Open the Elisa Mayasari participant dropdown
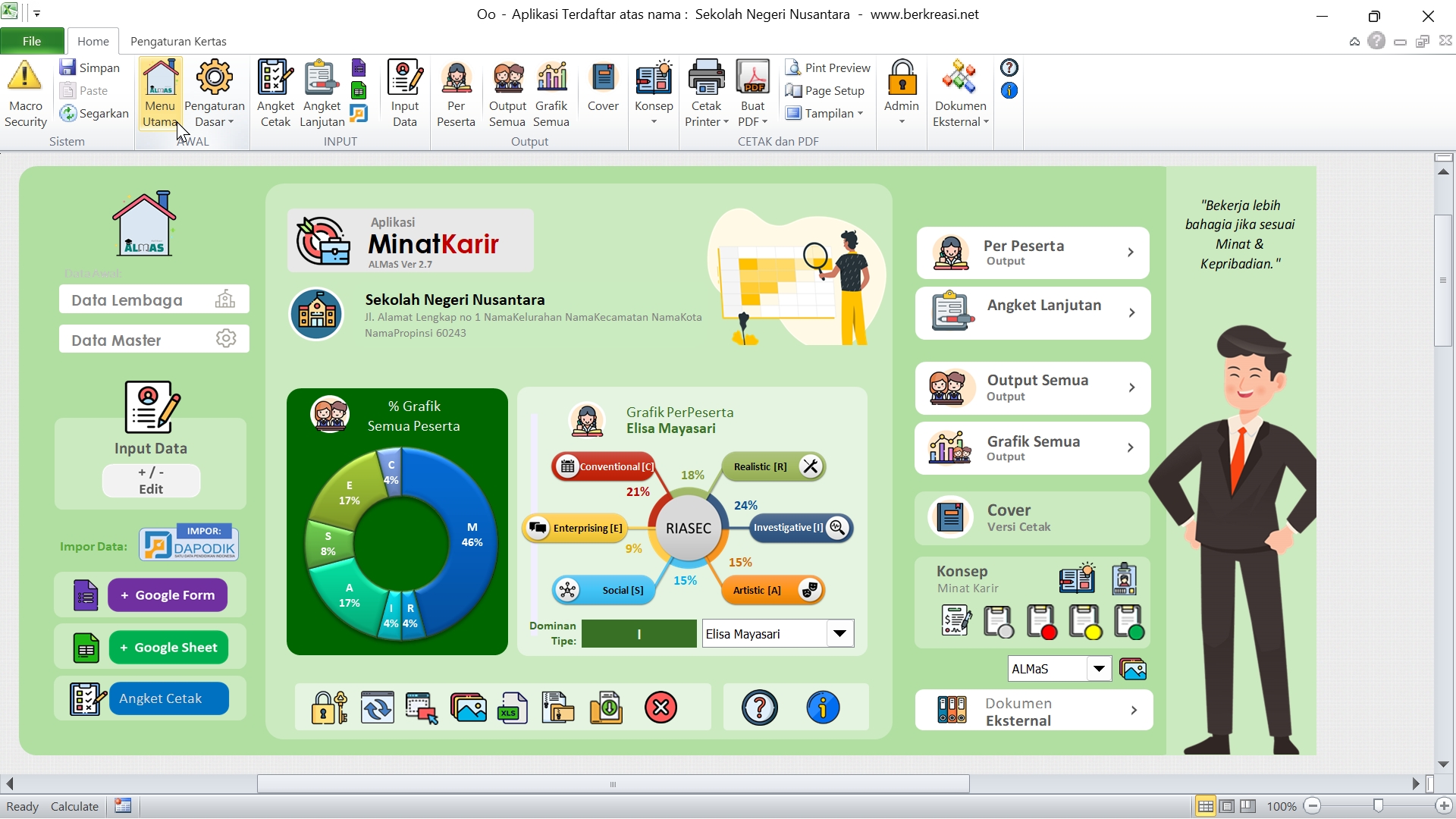 coord(839,633)
